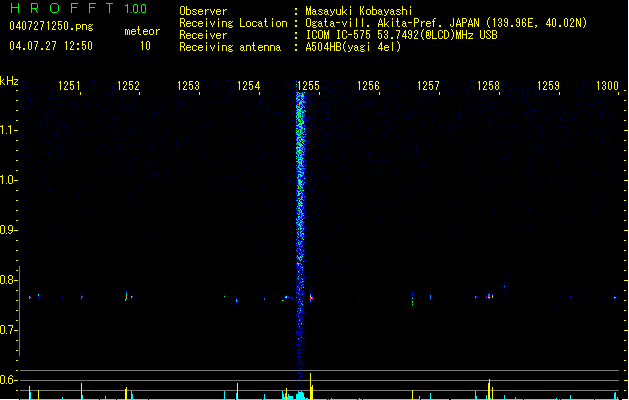The image size is (629, 400).
Task: Click the 1251 time axis label
Action: [69, 86]
